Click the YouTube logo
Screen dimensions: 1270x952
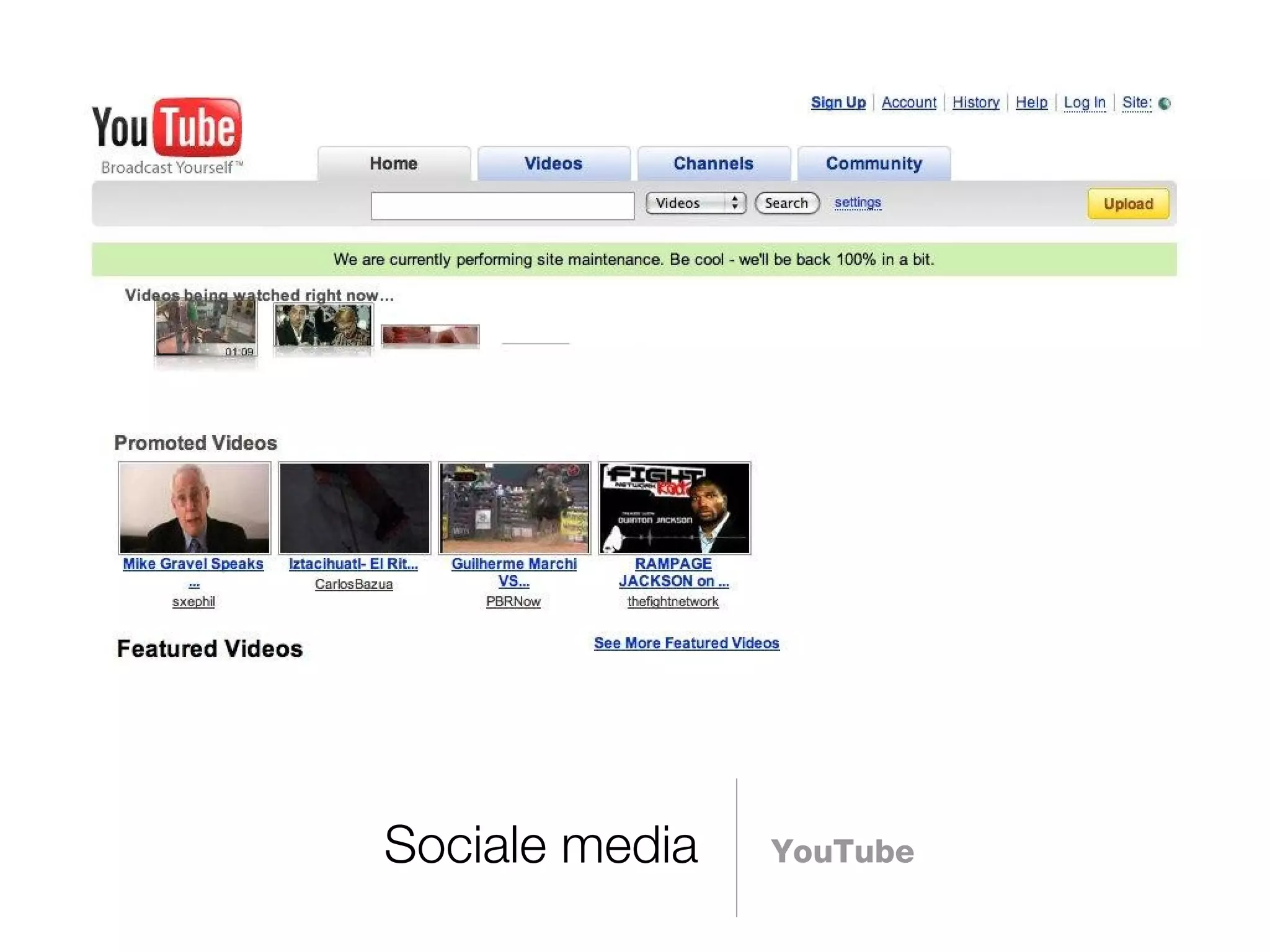(x=167, y=136)
